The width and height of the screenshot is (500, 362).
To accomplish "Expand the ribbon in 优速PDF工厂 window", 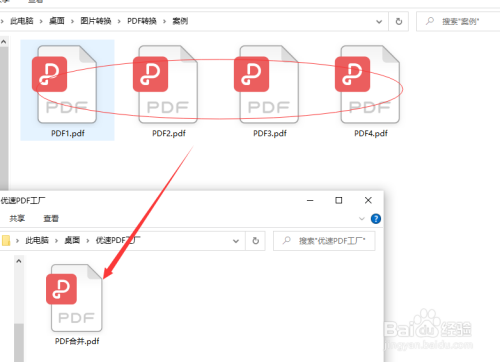I will click(362, 219).
